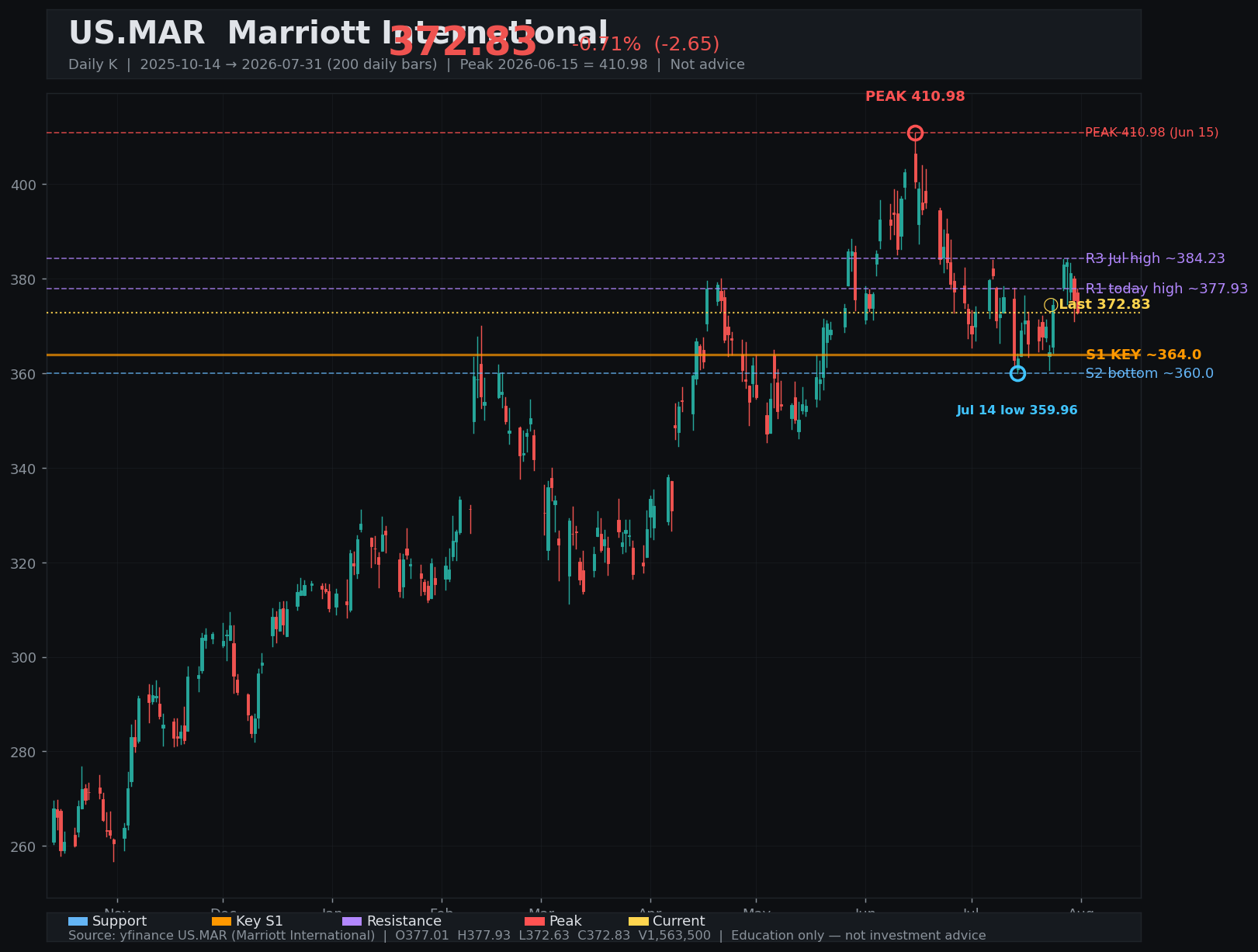Click the blue Support legend swatch

pyautogui.click(x=78, y=921)
